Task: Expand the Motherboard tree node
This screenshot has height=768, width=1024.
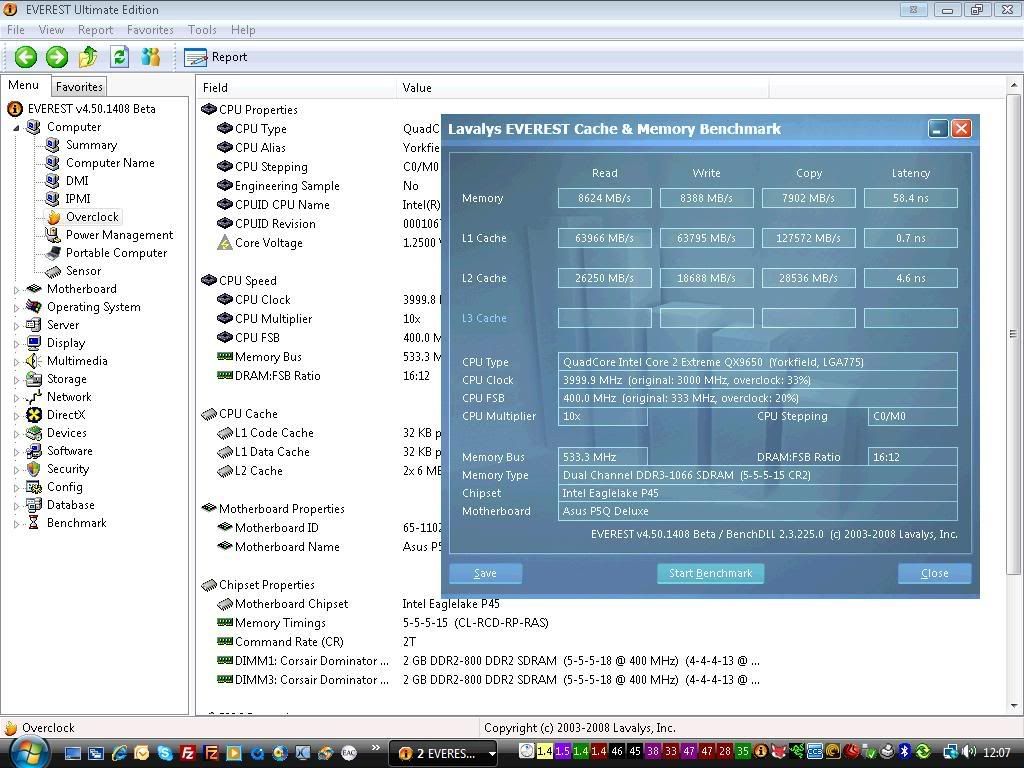Action: [x=16, y=289]
